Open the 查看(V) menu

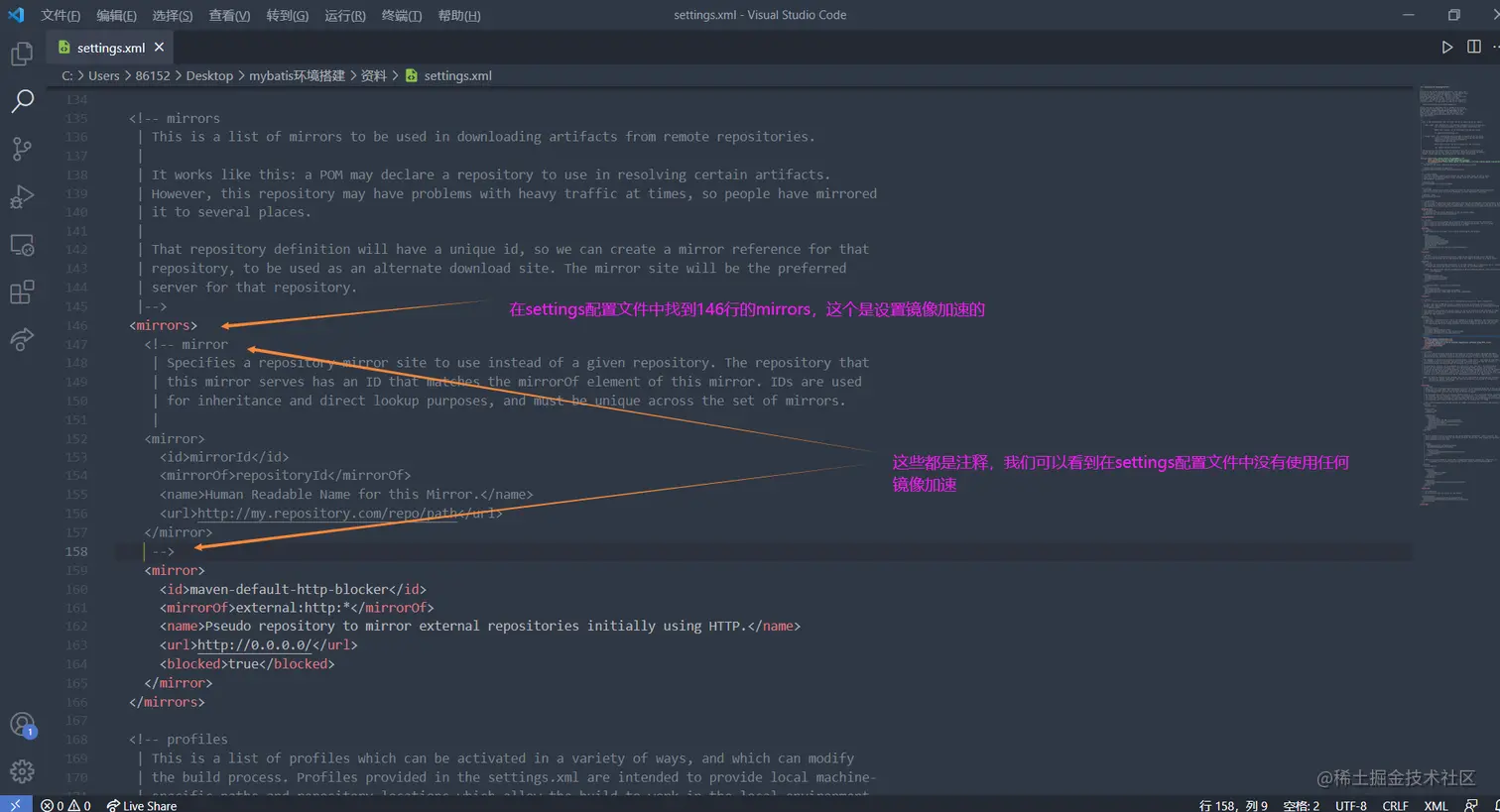click(x=229, y=15)
